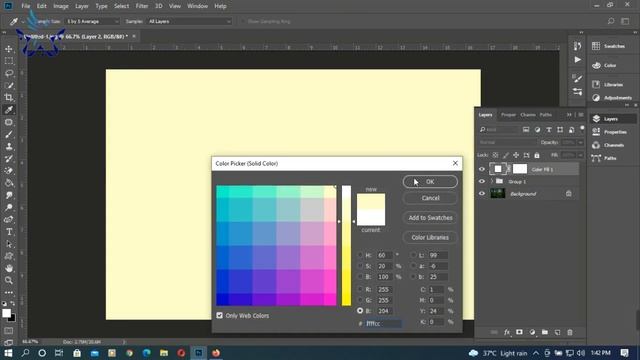Click the lock position icon
This screenshot has width=640, height=360.
coord(516,155)
